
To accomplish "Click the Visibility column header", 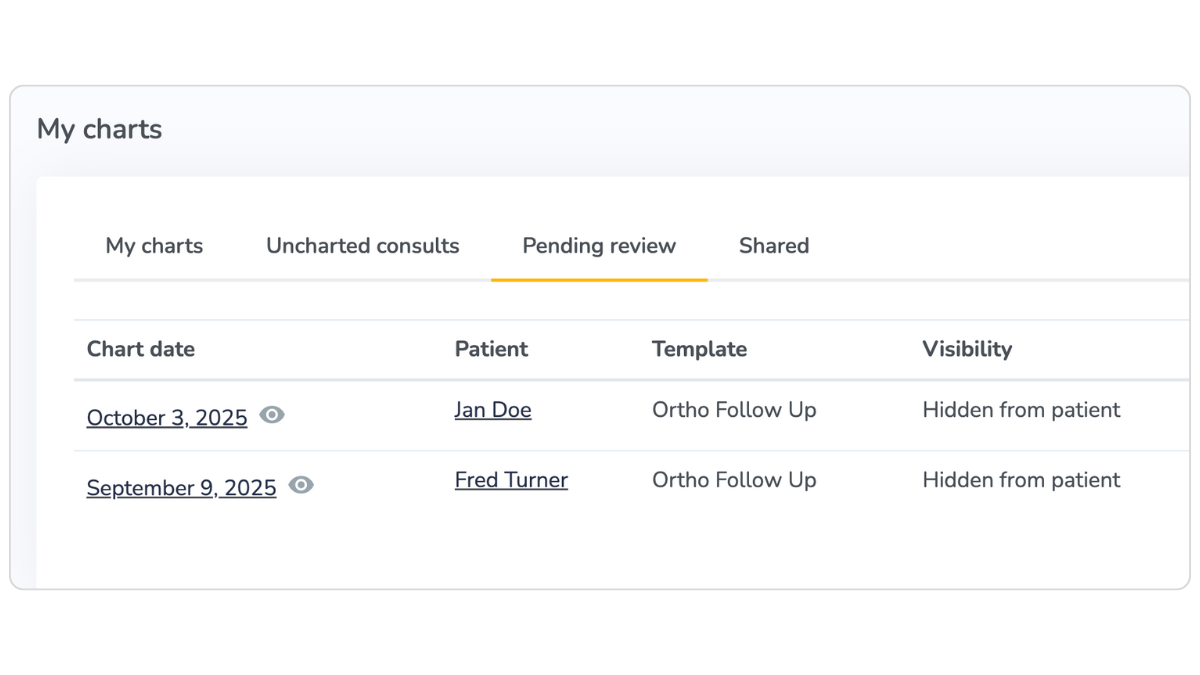I will 967,349.
